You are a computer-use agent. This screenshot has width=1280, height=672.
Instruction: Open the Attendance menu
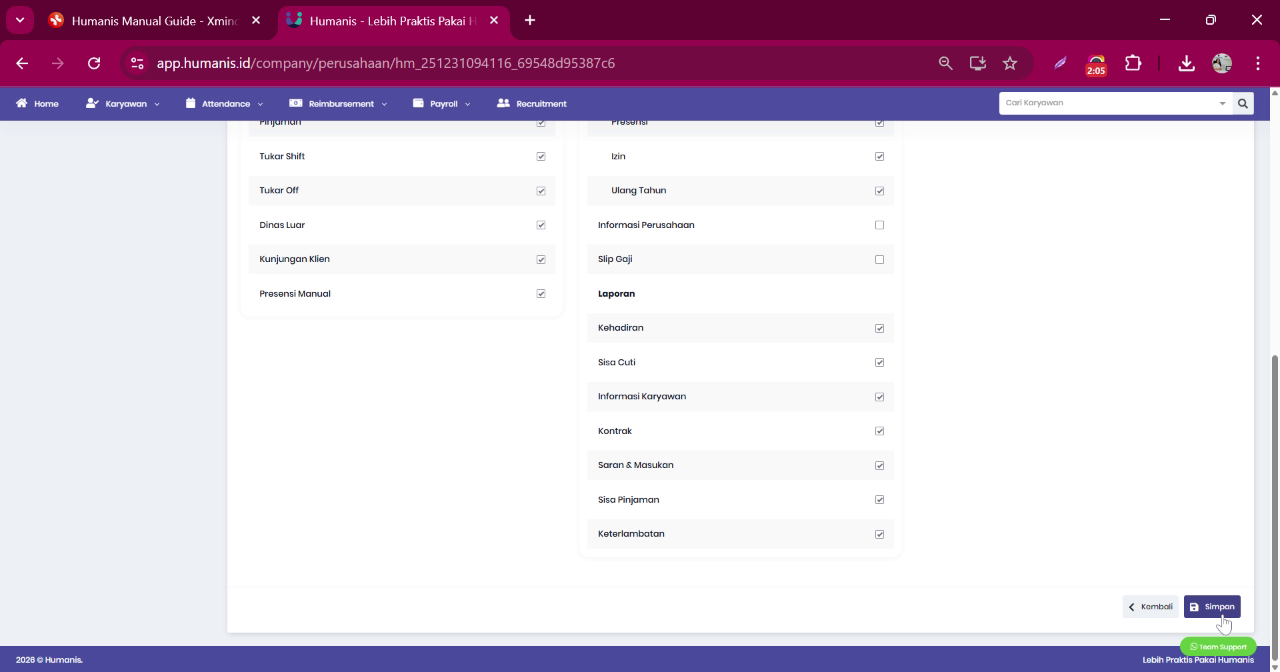225,103
